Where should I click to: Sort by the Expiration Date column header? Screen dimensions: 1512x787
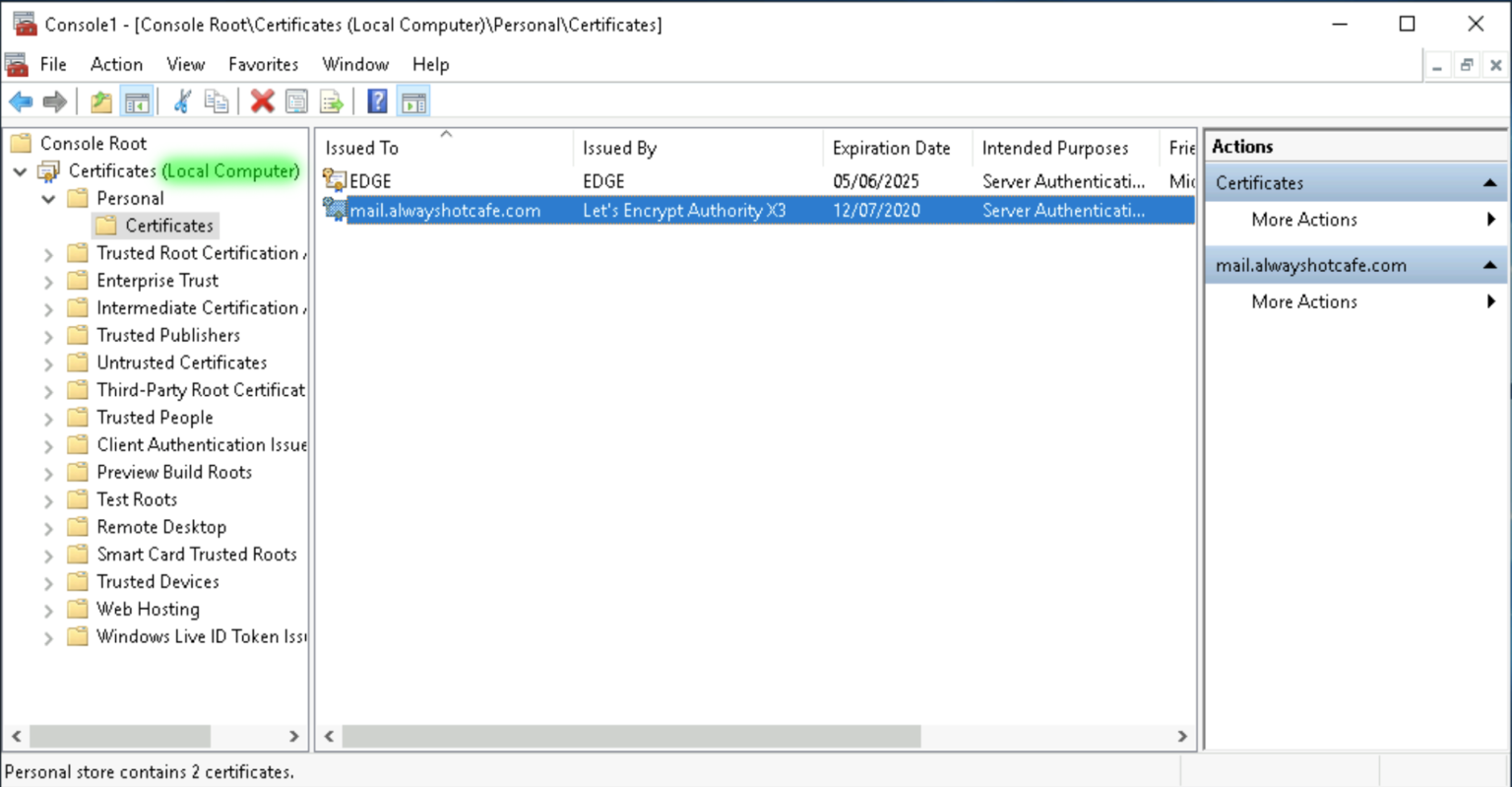click(x=891, y=148)
